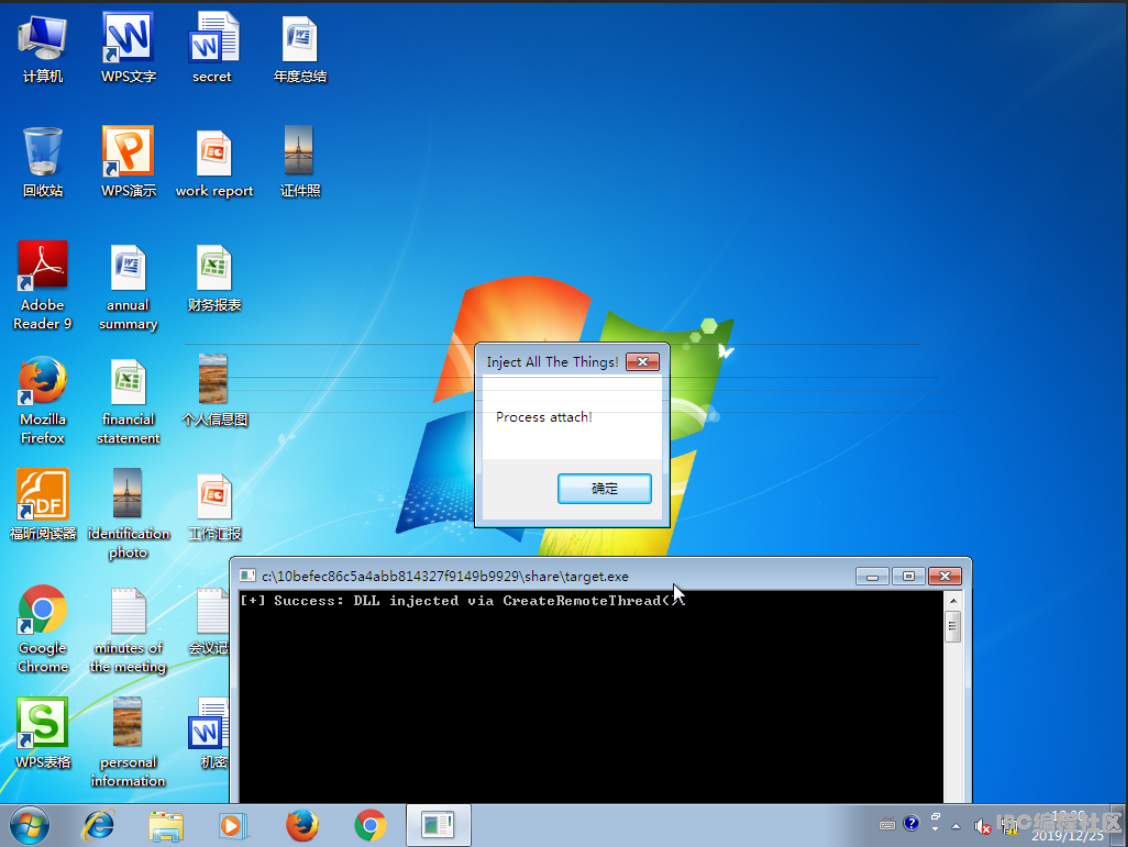Maximize the target.exe console window

[908, 576]
